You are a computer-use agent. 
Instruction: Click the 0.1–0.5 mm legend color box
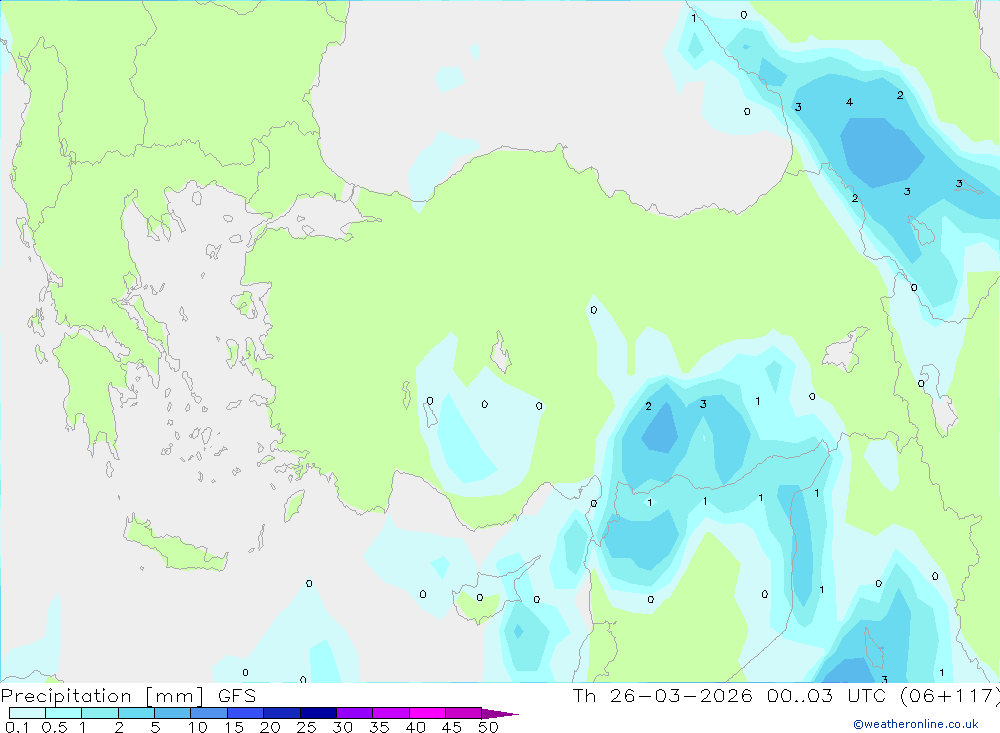[27, 713]
